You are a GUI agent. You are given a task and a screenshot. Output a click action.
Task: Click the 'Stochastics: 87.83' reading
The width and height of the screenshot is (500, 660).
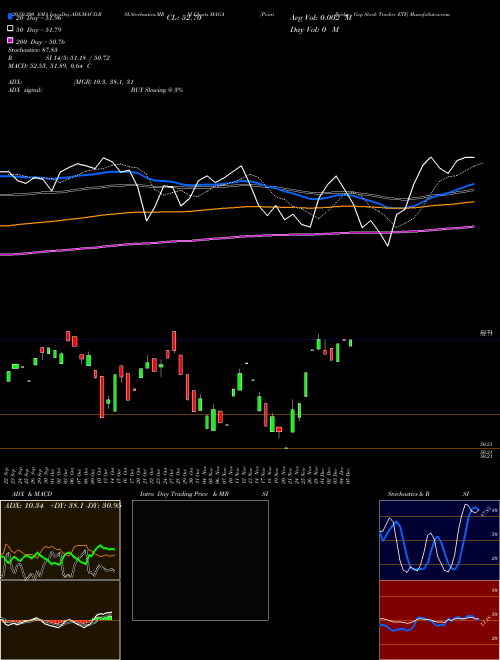[x=32, y=50]
